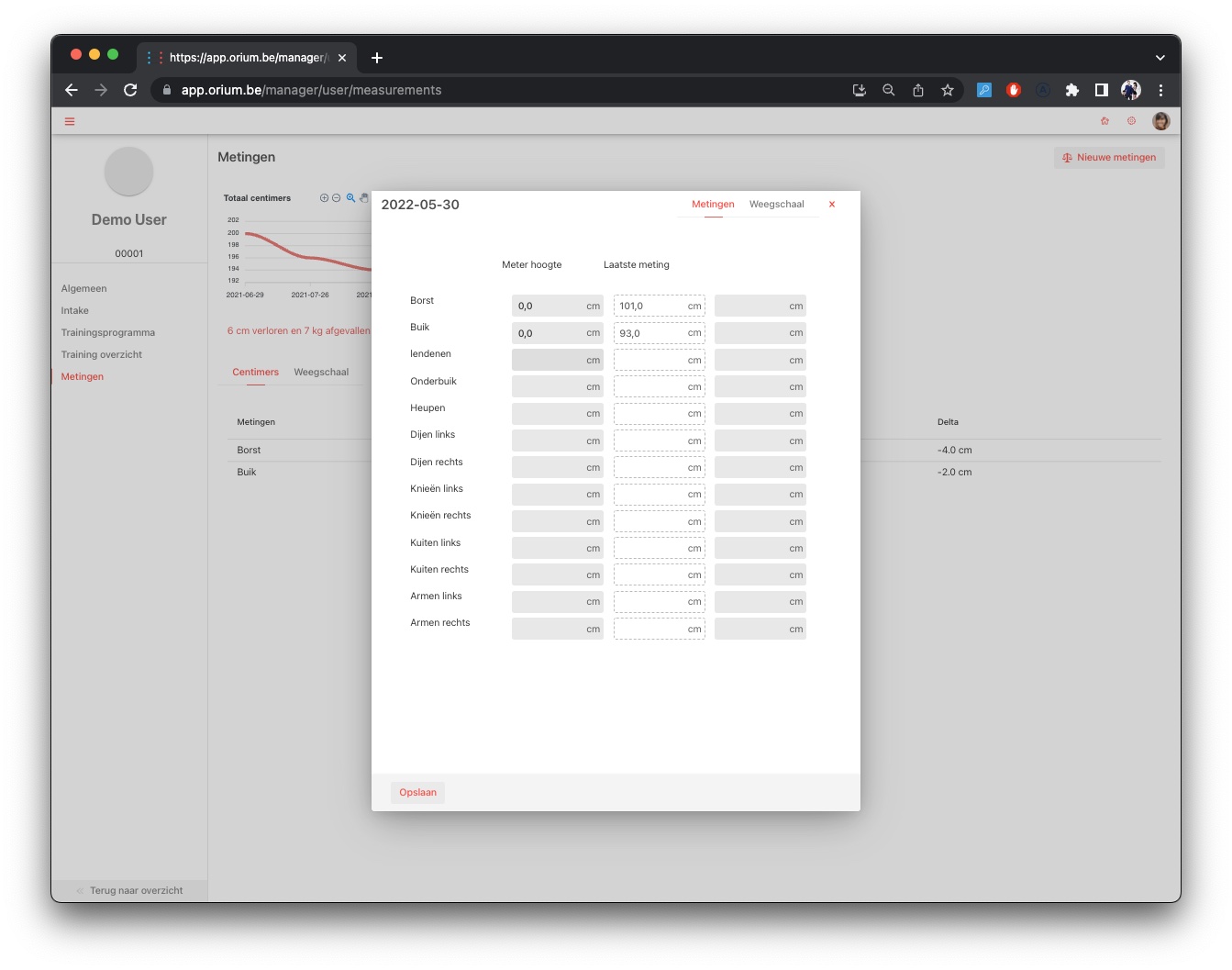The width and height of the screenshot is (1232, 970).
Task: Select the Metingen tab in the dialog
Action: 713,205
